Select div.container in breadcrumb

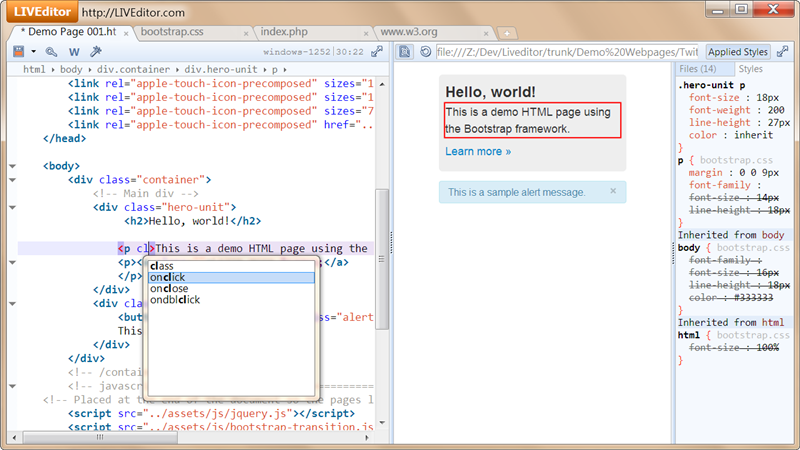(133, 69)
